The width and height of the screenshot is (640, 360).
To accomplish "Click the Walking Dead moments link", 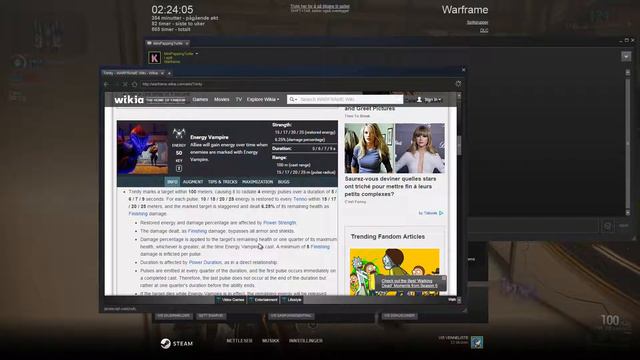I will [409, 283].
